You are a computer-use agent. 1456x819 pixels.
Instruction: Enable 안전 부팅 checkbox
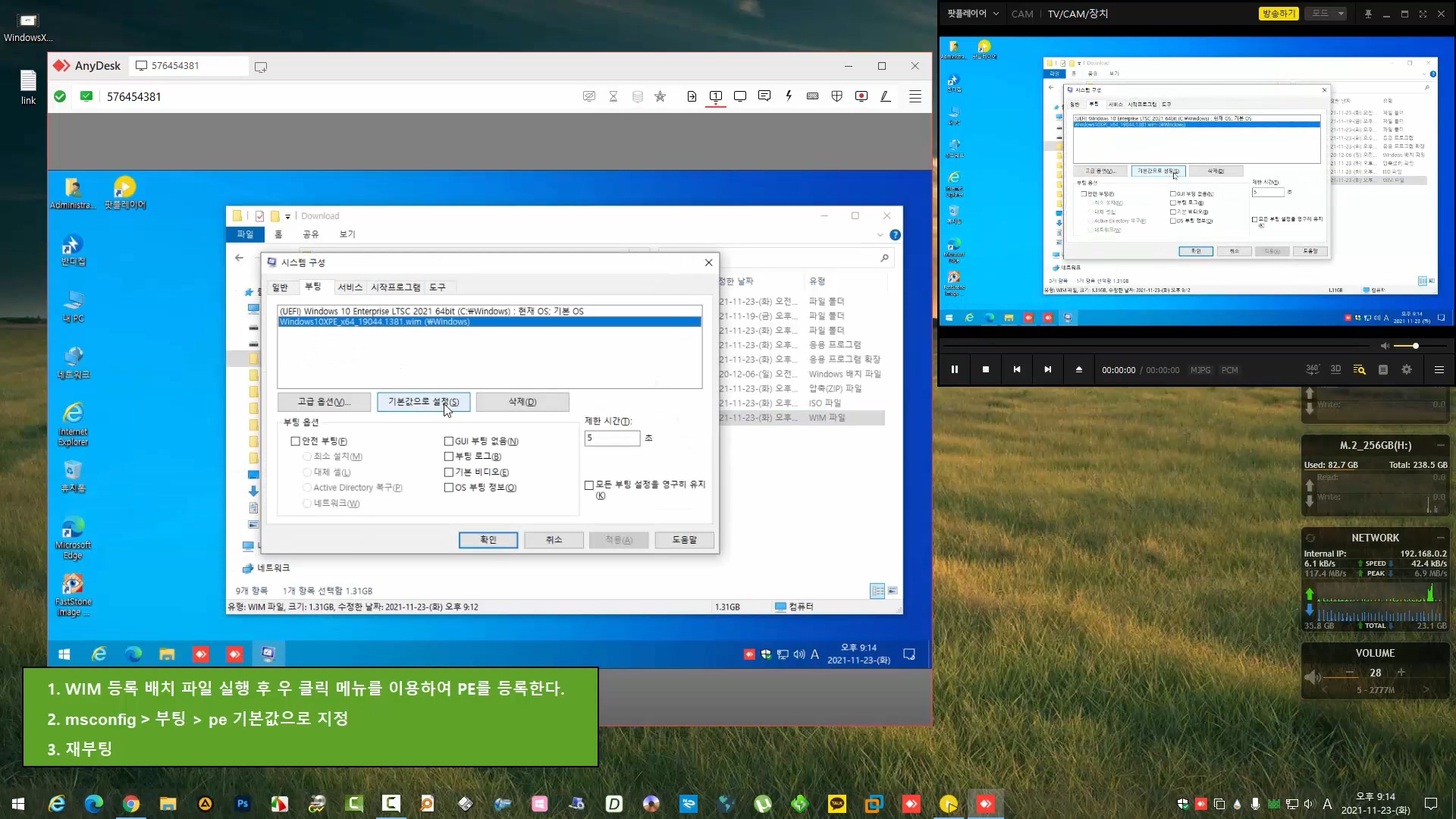tap(296, 441)
